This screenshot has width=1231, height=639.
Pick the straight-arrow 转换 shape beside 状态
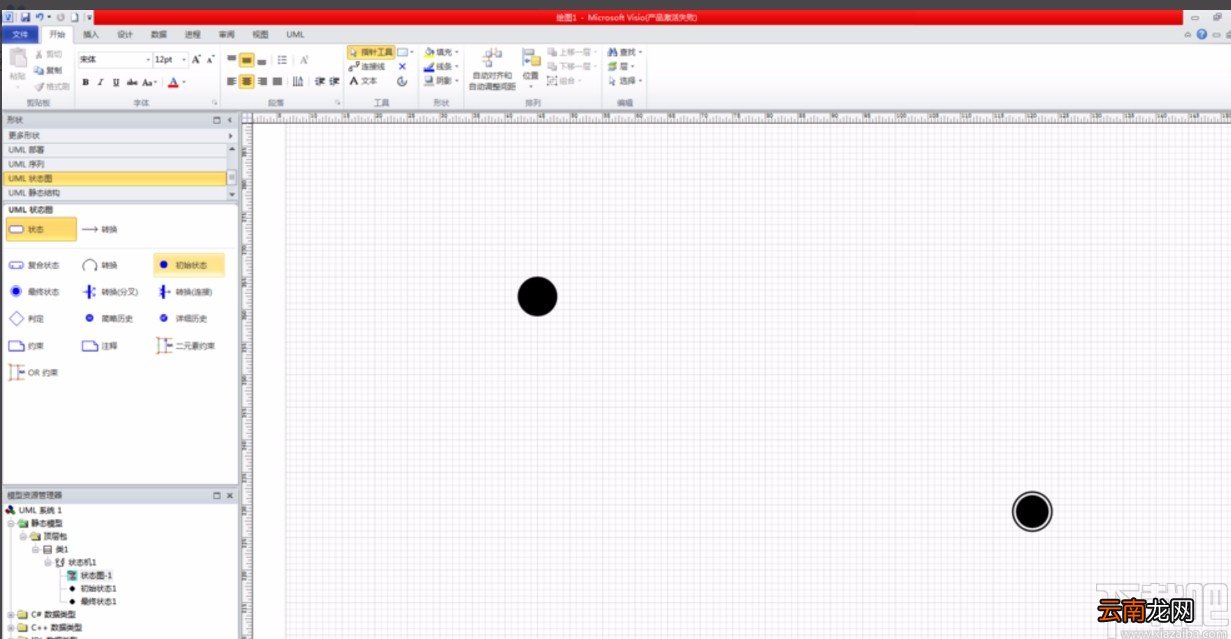[x=99, y=229]
